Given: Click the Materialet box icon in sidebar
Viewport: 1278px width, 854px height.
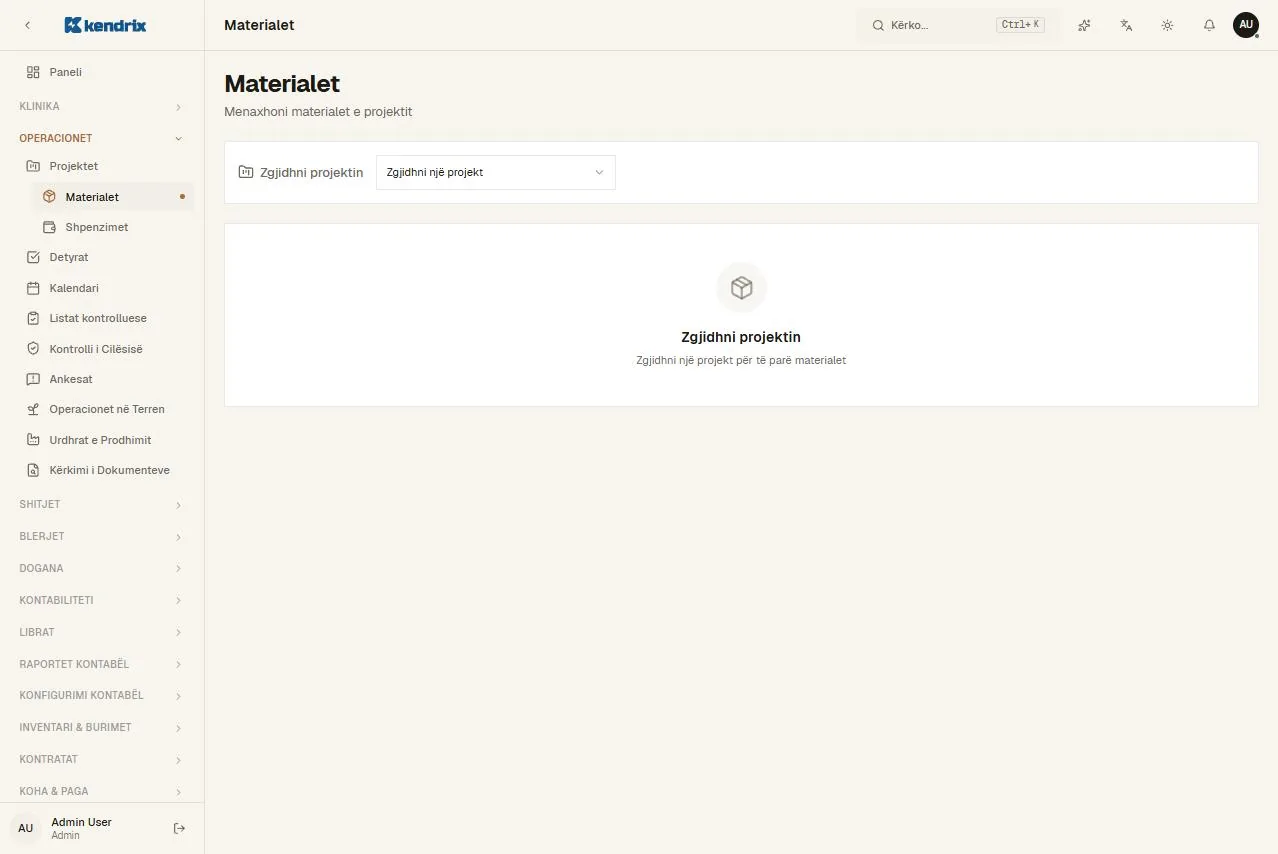Looking at the screenshot, I should (49, 197).
